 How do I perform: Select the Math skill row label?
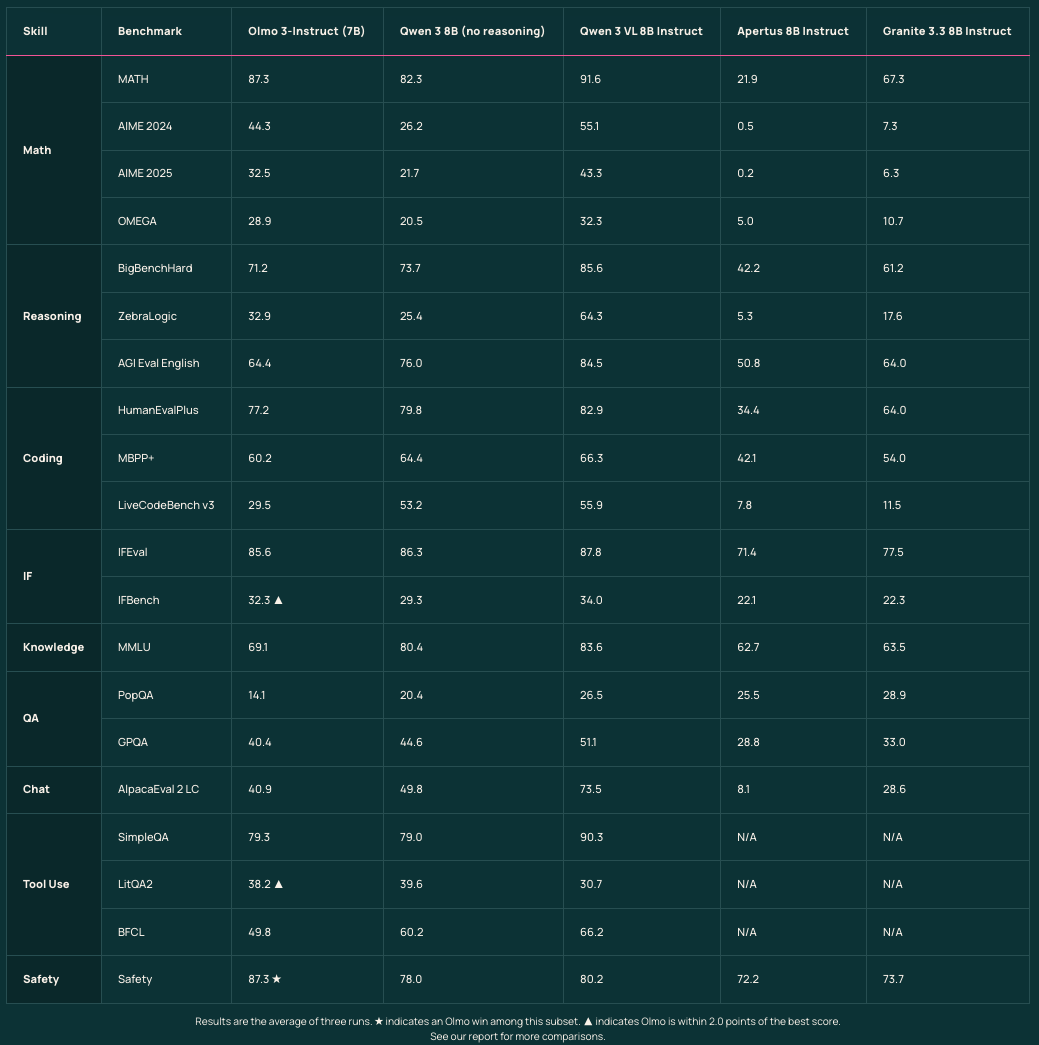pos(37,150)
